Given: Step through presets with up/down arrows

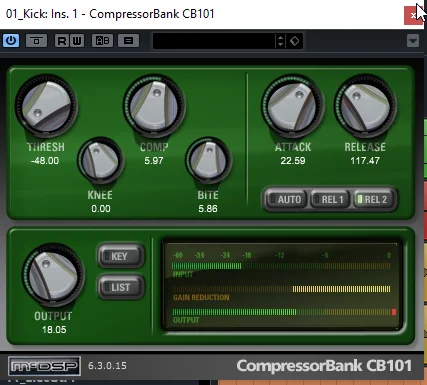Looking at the screenshot, I should point(280,41).
